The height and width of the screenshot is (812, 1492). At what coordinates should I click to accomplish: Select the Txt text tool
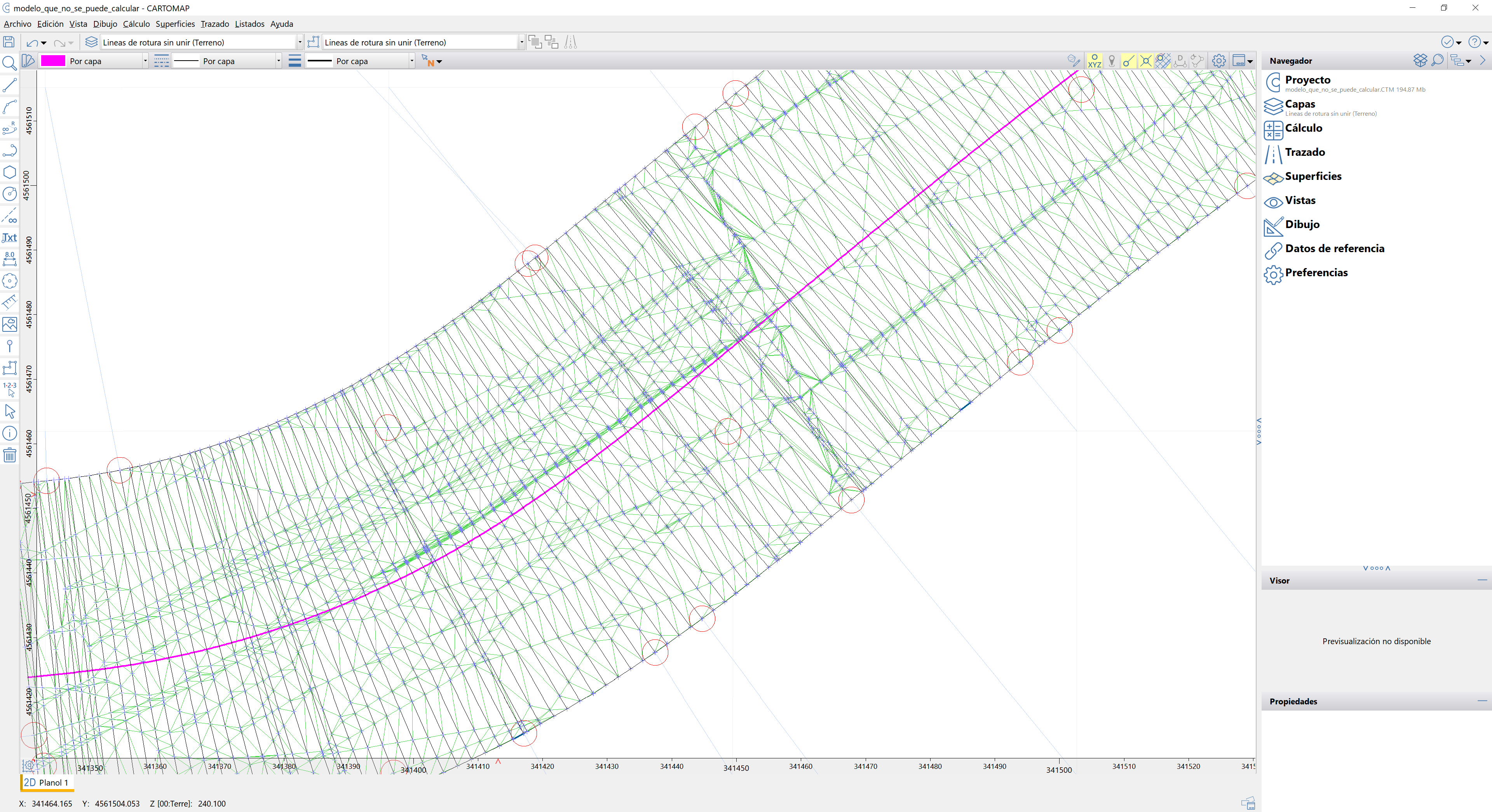point(9,237)
